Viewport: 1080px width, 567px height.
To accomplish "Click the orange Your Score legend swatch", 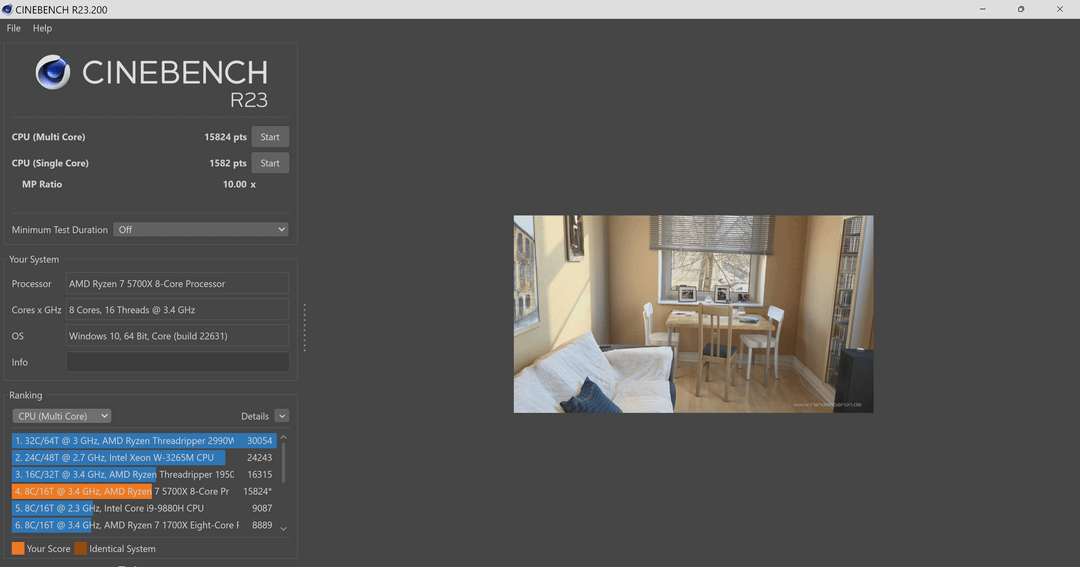I will click(18, 548).
